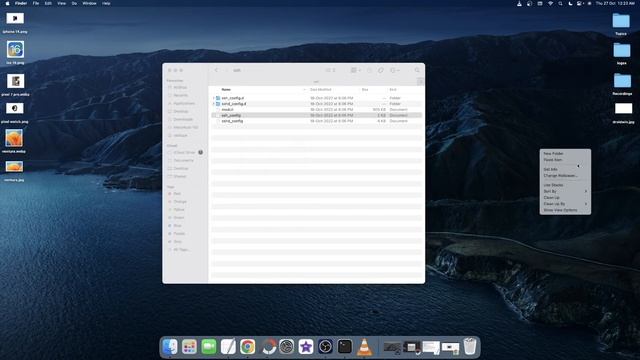Choose Get Info in context menu
The image size is (640, 360).
click(565, 169)
